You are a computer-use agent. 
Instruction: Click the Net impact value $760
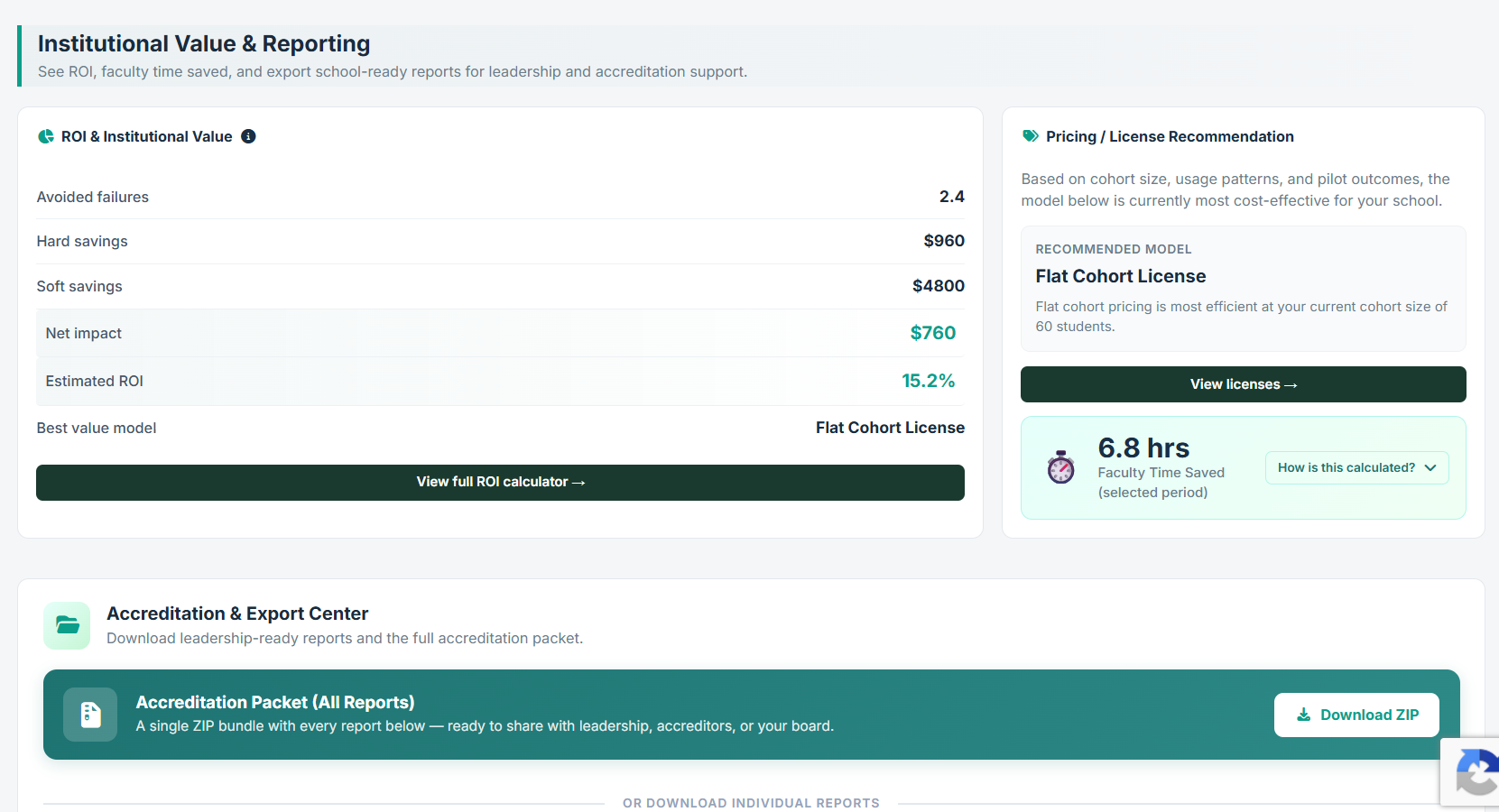(x=932, y=333)
